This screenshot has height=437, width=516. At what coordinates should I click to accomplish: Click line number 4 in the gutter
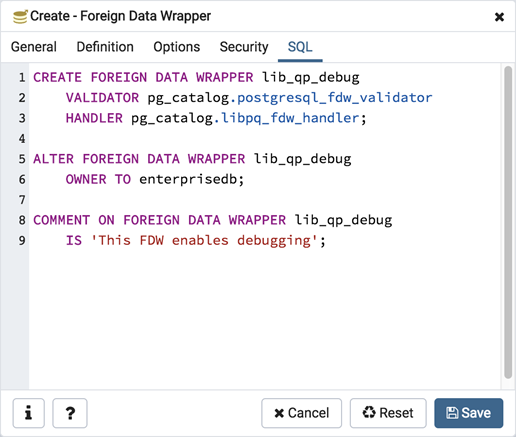coord(22,138)
